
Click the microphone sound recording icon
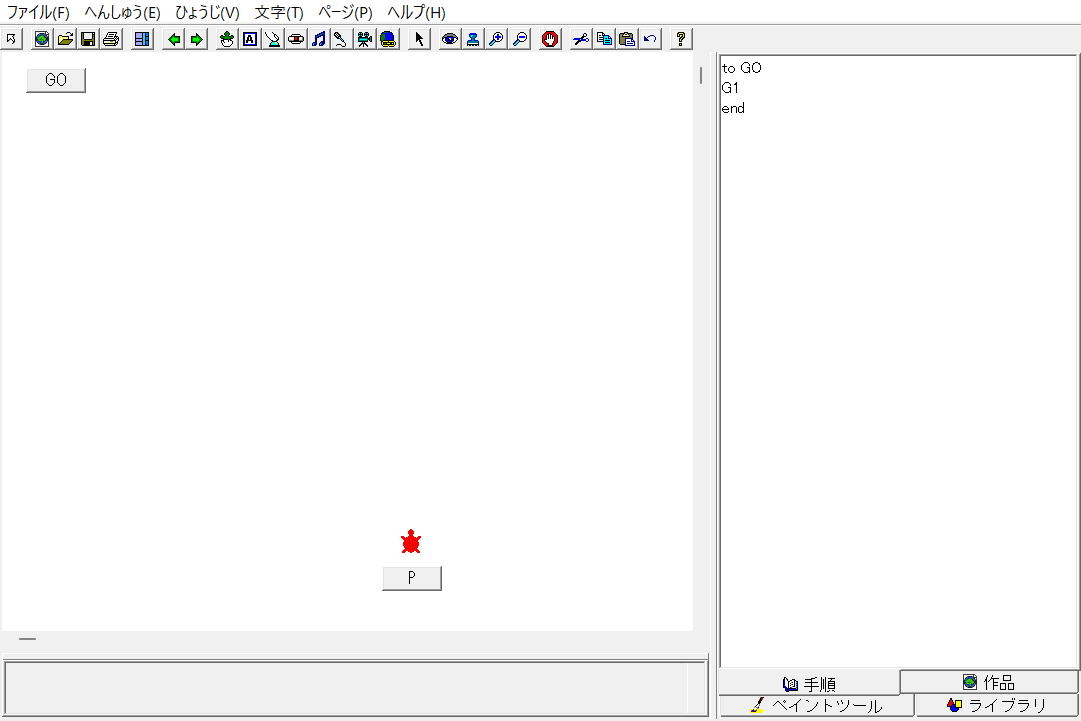[341, 39]
